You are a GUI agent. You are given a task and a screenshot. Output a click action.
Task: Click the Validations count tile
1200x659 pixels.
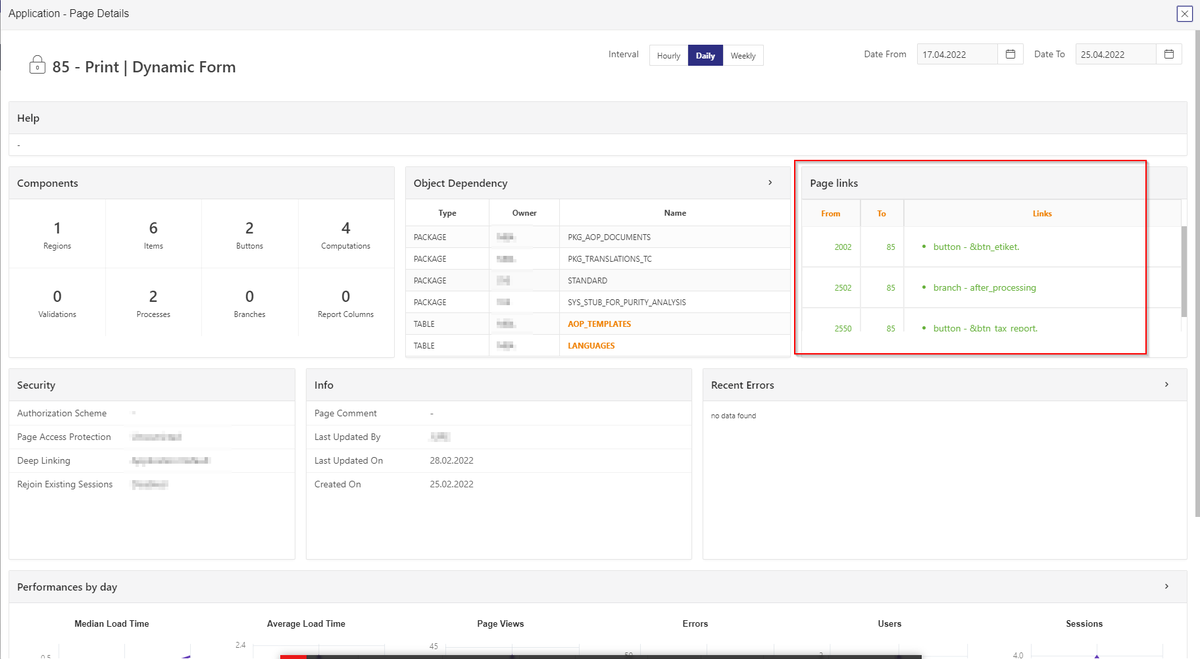click(x=57, y=303)
